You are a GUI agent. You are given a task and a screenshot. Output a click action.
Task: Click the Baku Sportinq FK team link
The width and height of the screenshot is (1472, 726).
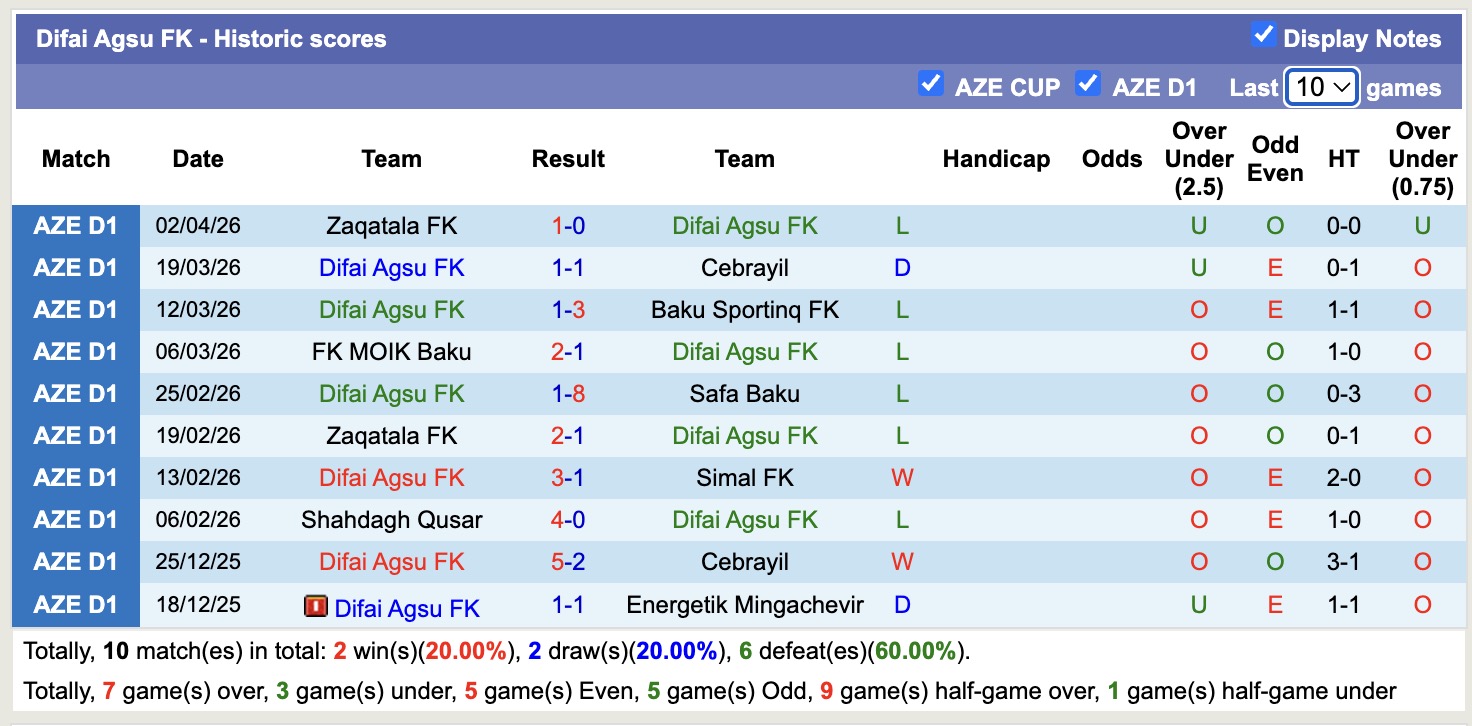(x=744, y=310)
